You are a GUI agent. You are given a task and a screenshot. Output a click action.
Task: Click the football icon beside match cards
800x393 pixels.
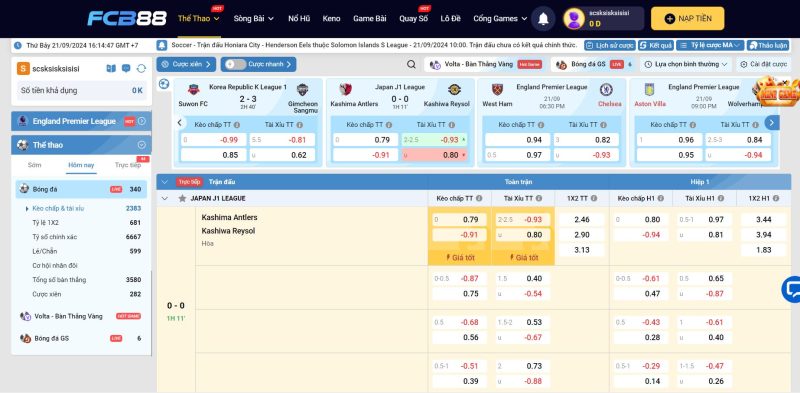point(164,83)
